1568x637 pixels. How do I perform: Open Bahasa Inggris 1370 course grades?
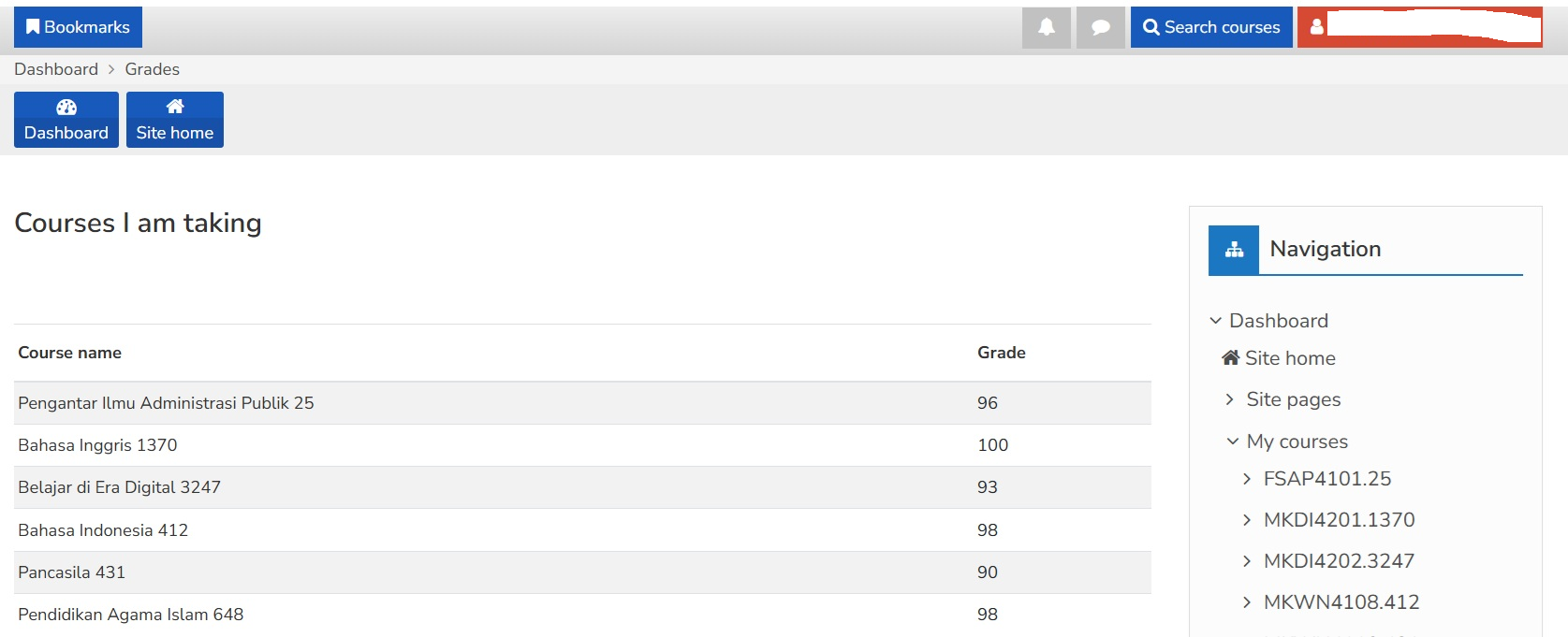click(x=97, y=445)
